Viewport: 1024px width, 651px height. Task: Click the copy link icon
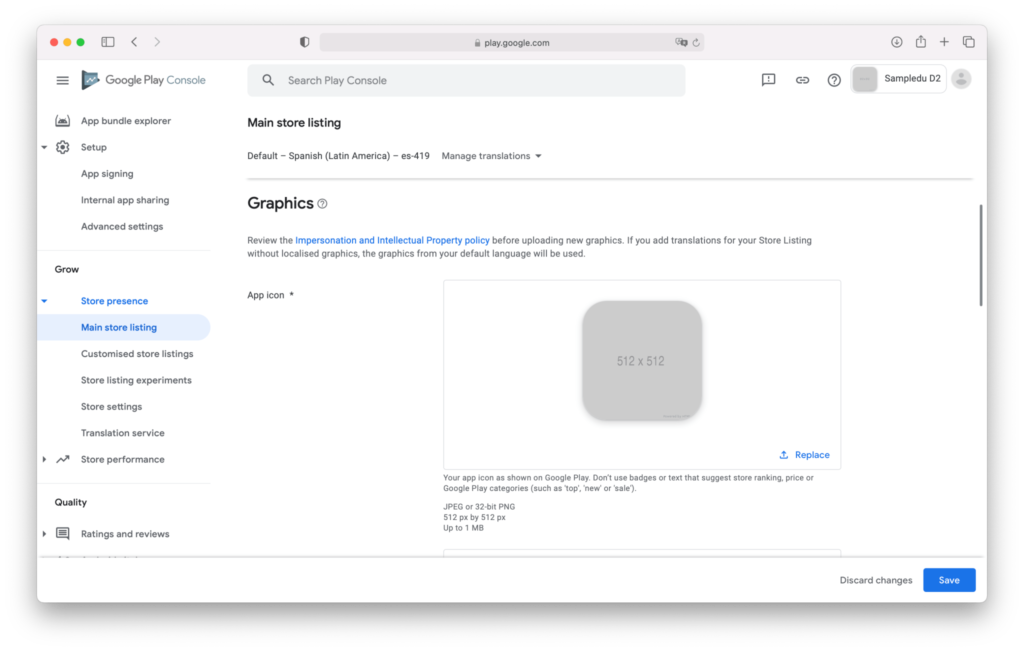(x=801, y=79)
